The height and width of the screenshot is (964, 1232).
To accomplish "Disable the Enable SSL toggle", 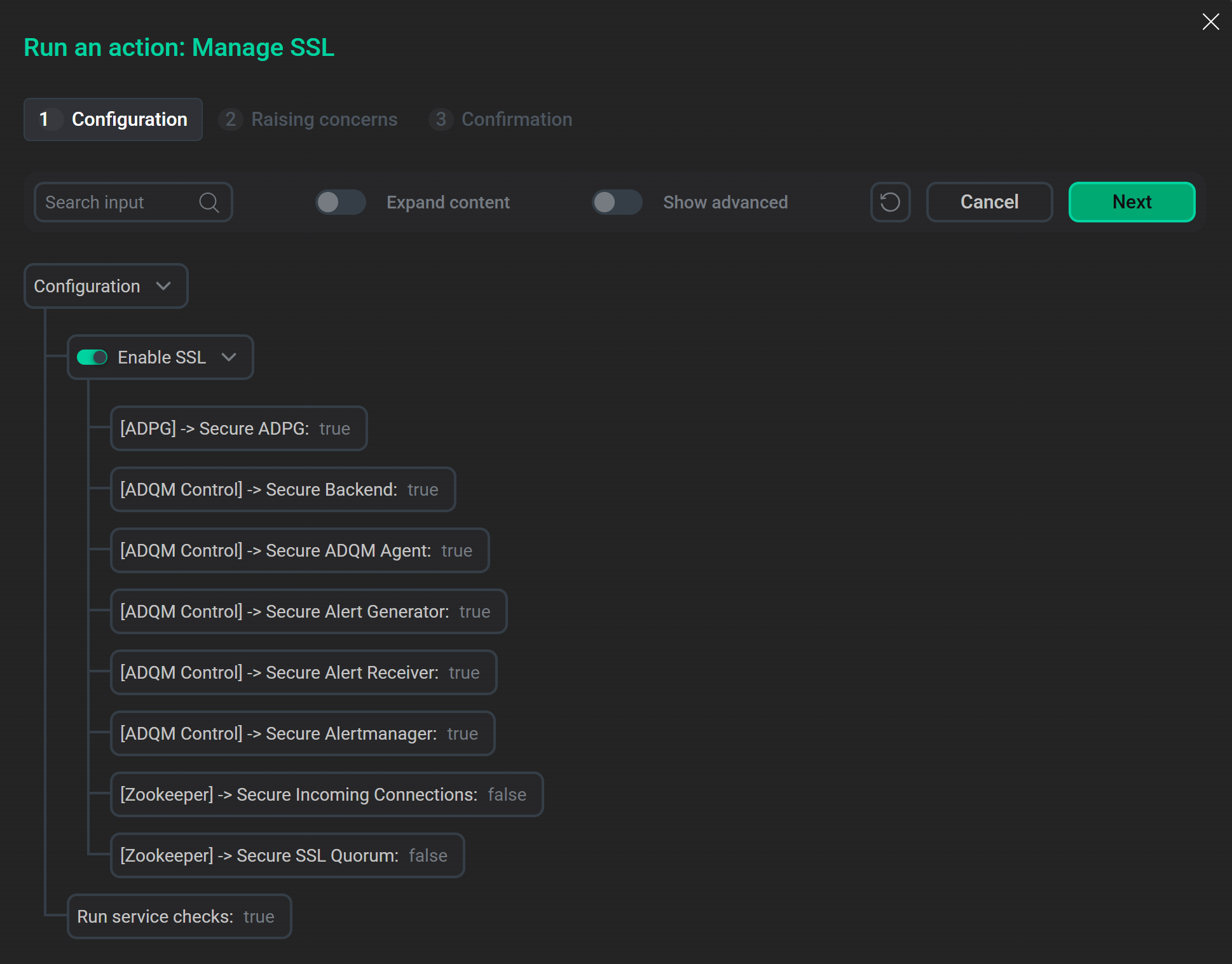I will pos(92,357).
